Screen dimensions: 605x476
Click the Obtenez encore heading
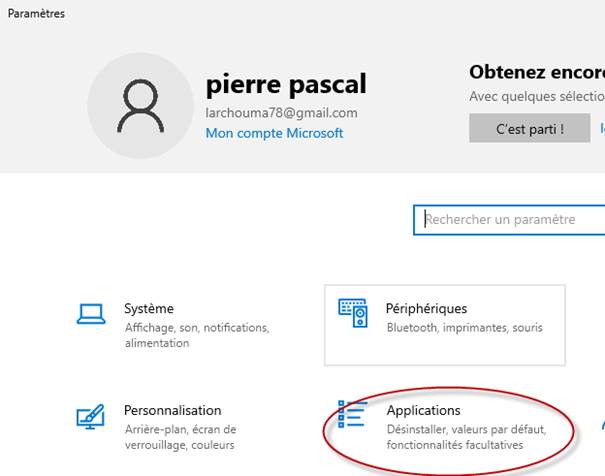[536, 73]
